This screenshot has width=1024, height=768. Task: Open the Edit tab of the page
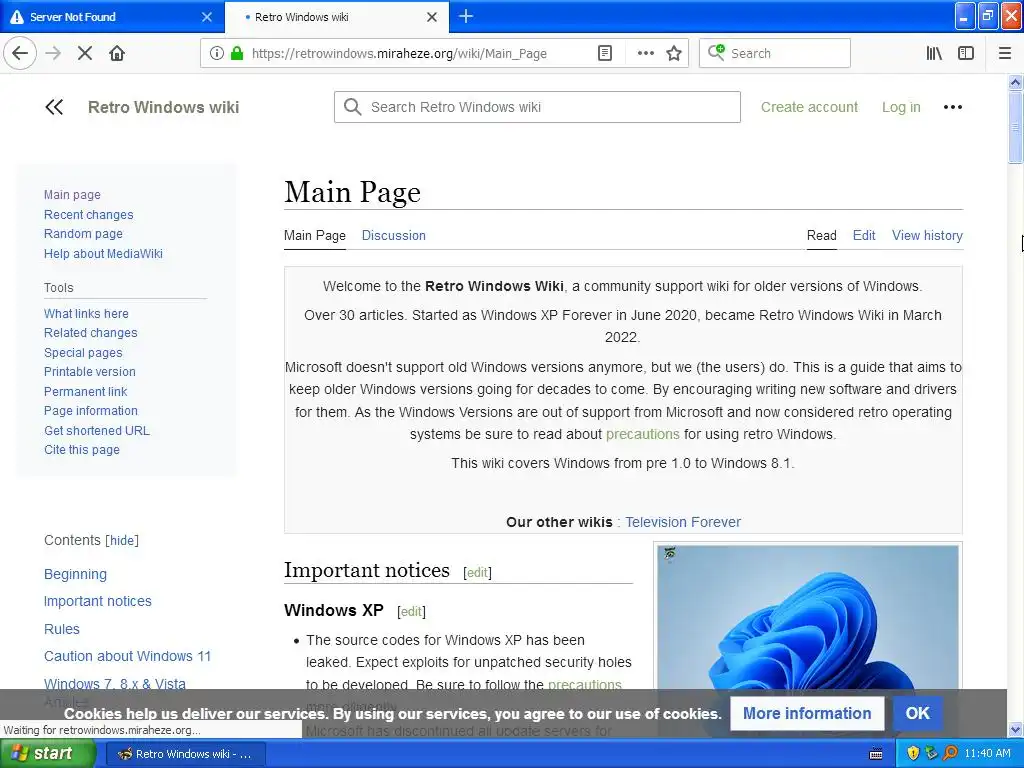(x=864, y=235)
